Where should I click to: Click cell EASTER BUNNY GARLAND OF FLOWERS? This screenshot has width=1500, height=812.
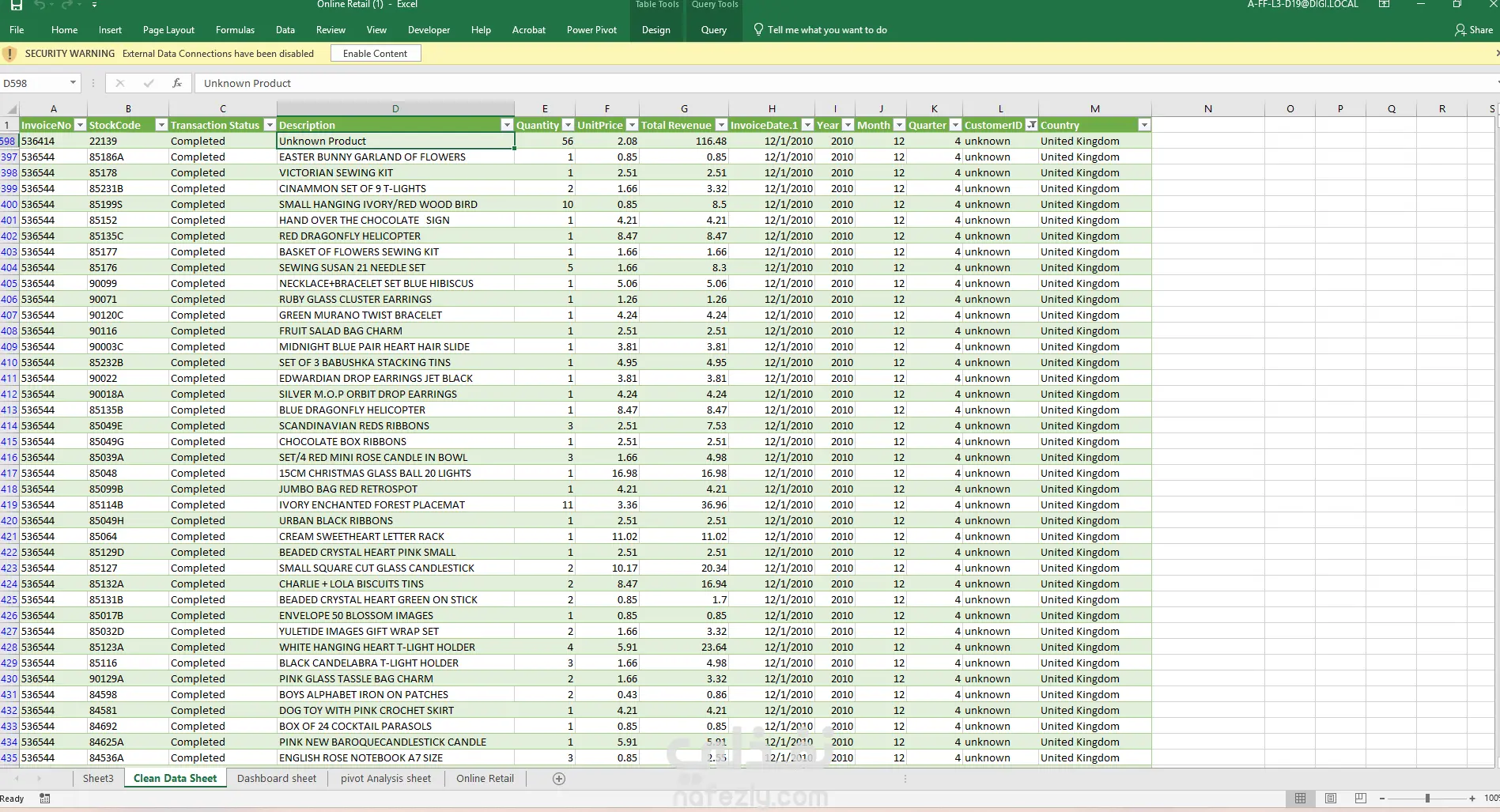click(395, 157)
